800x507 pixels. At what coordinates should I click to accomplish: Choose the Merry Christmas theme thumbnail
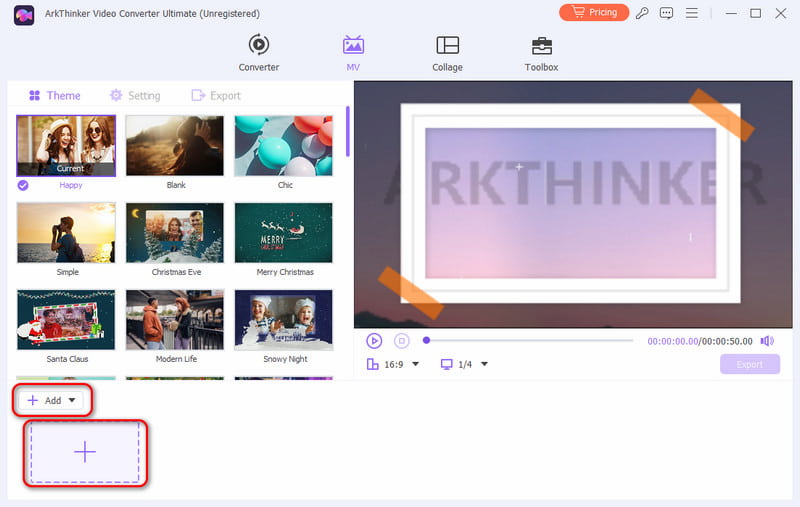(284, 233)
